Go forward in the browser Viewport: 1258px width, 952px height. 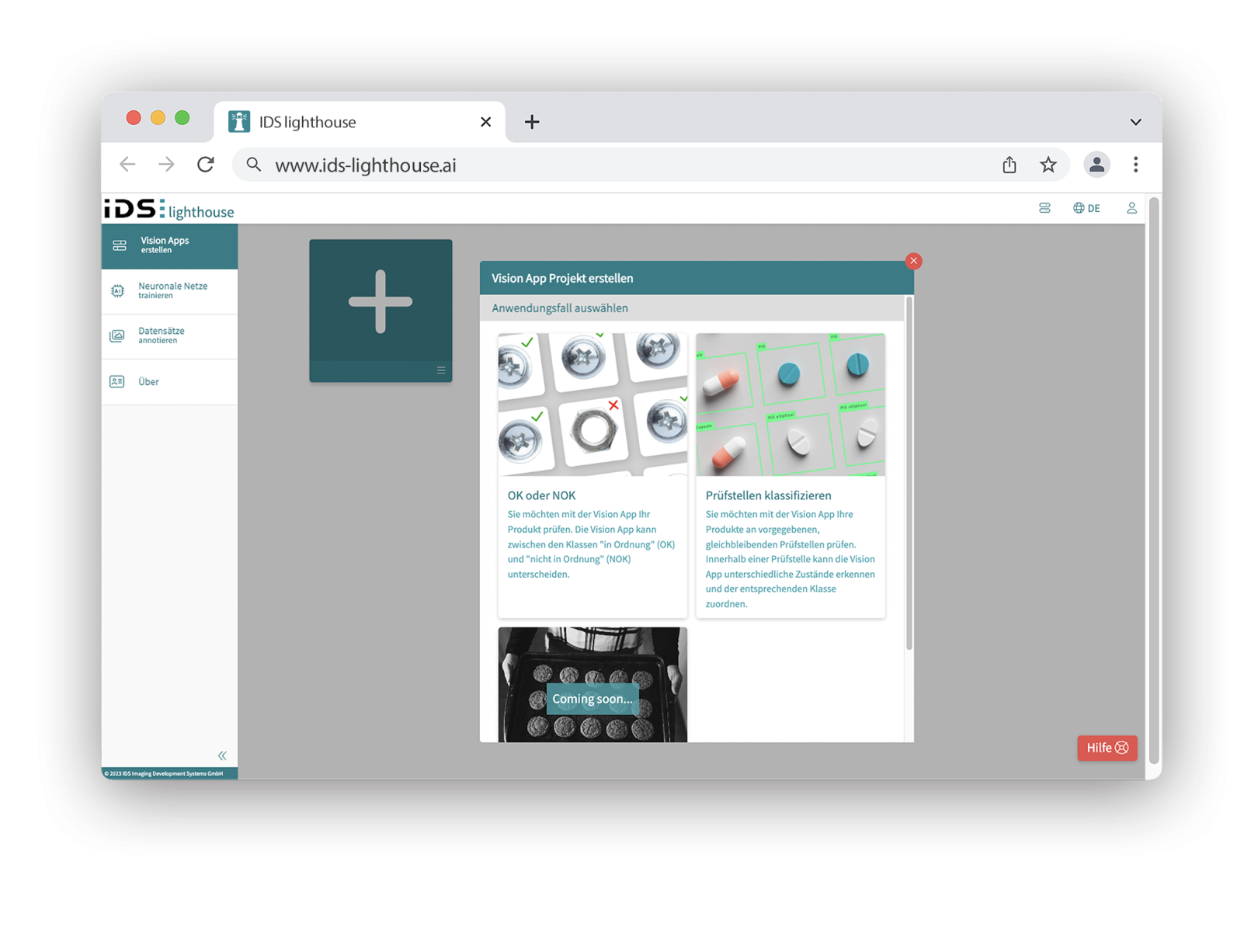tap(166, 165)
